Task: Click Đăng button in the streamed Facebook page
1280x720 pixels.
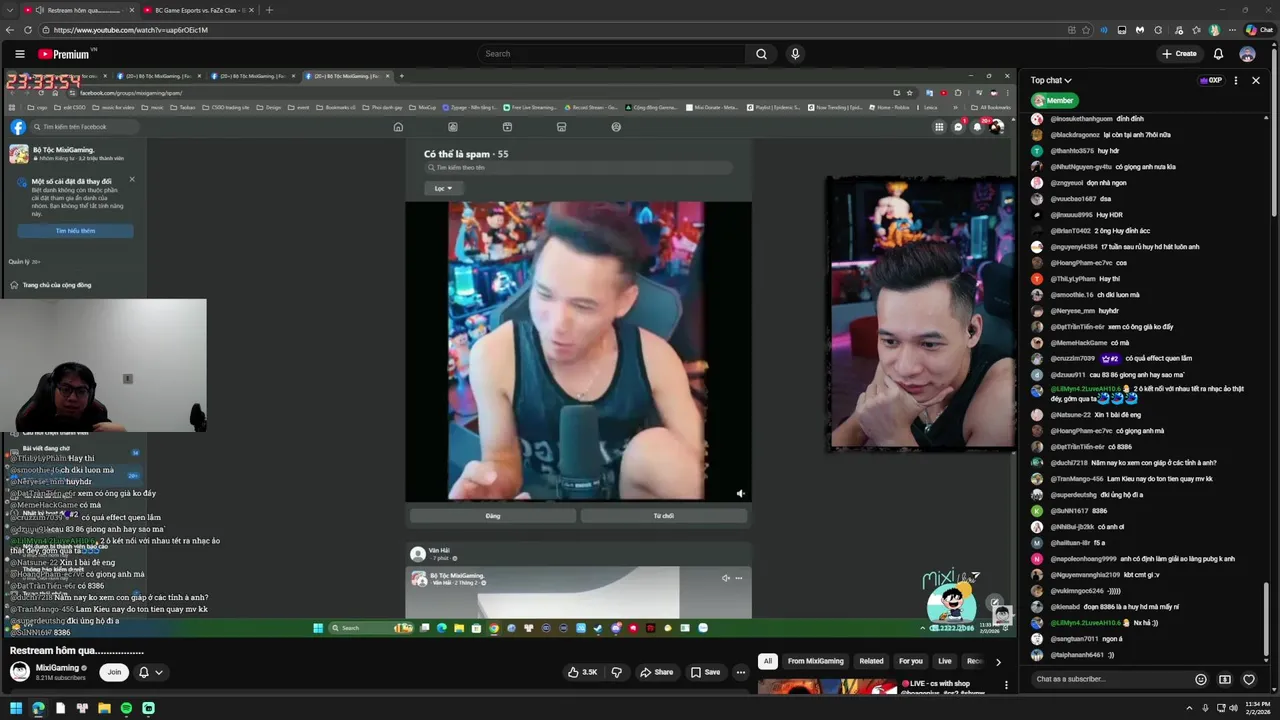Action: click(493, 516)
